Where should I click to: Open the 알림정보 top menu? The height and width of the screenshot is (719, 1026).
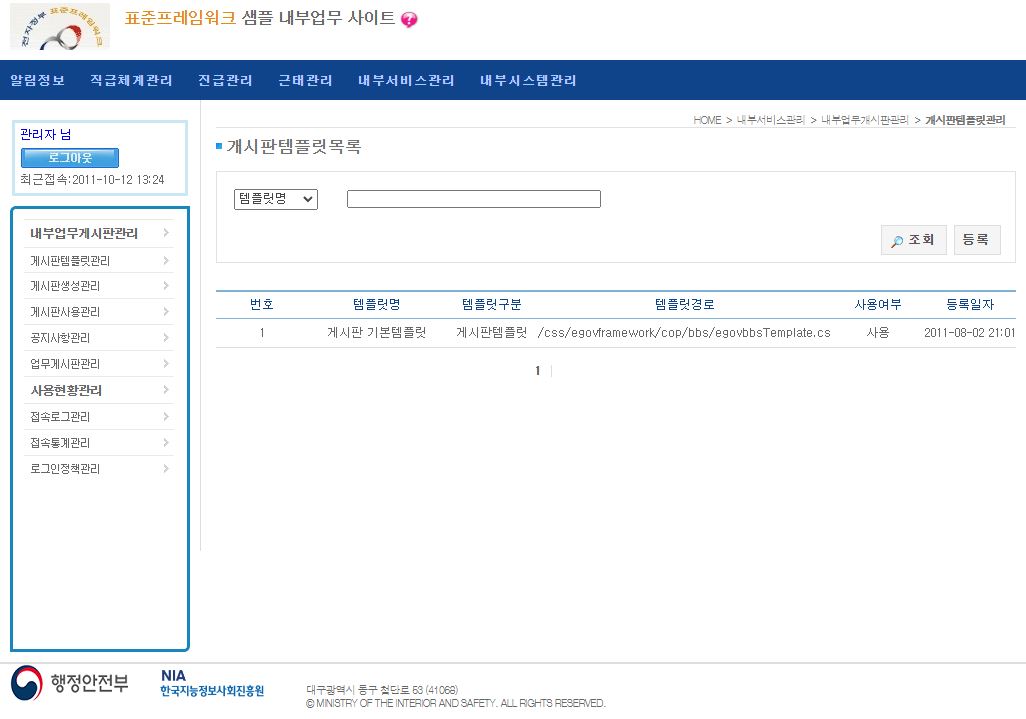click(x=38, y=80)
